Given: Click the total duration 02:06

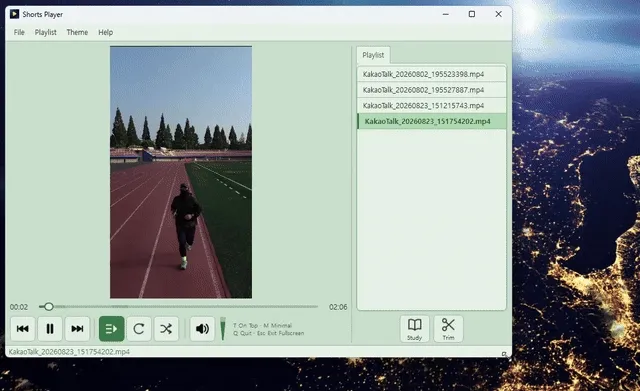Looking at the screenshot, I should pyautogui.click(x=338, y=307).
